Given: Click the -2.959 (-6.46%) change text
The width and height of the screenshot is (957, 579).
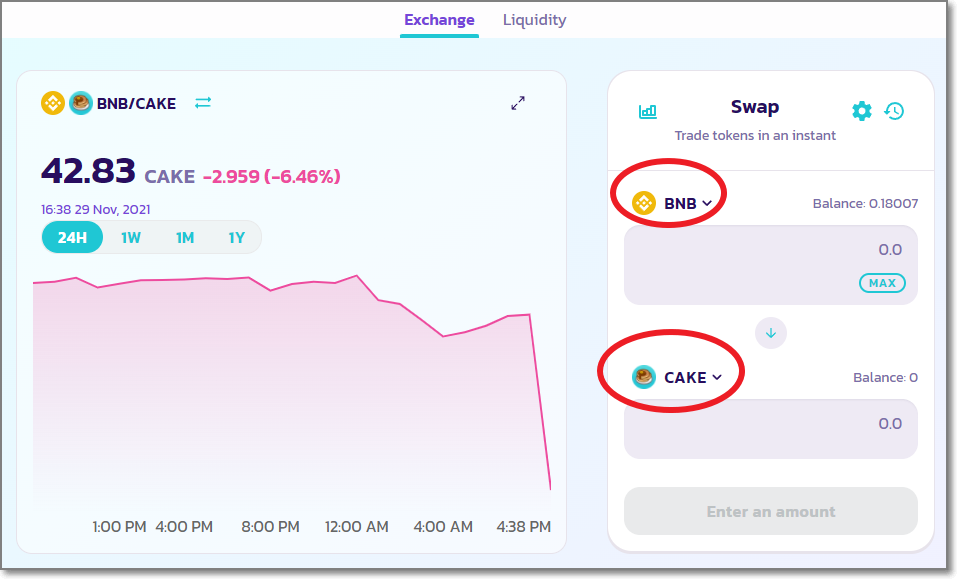Looking at the screenshot, I should (272, 176).
